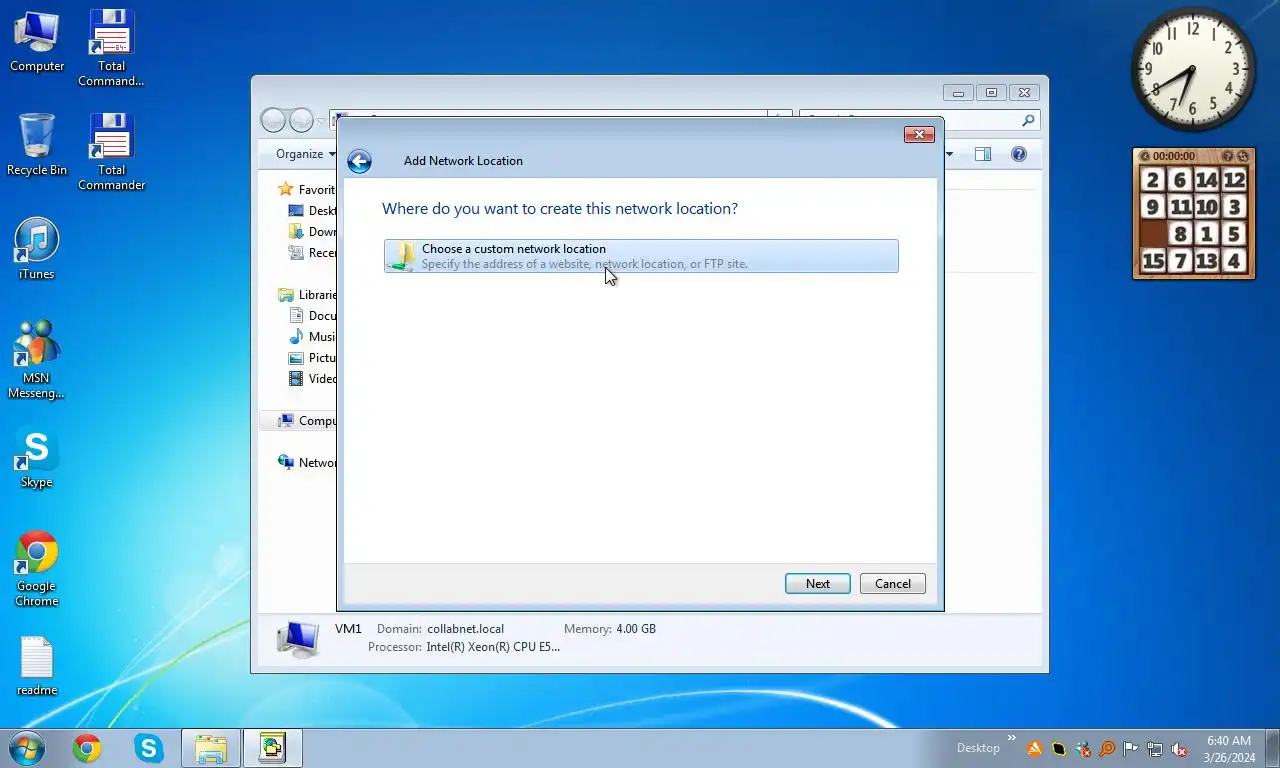Viewport: 1280px width, 768px height.
Task: Click the Google Chrome desktop icon
Action: click(x=37, y=568)
